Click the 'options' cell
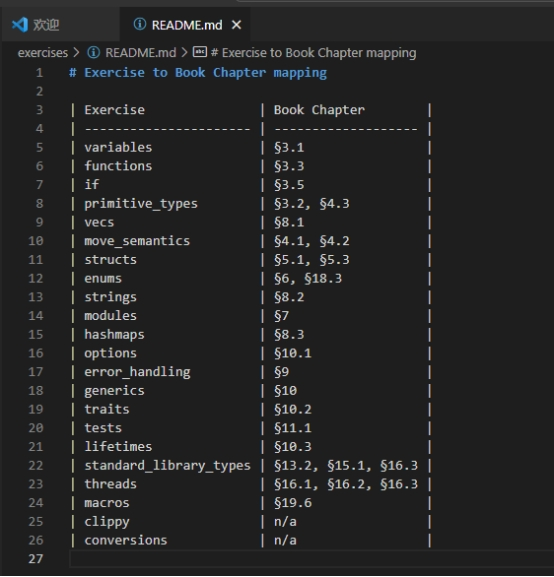 coord(110,353)
